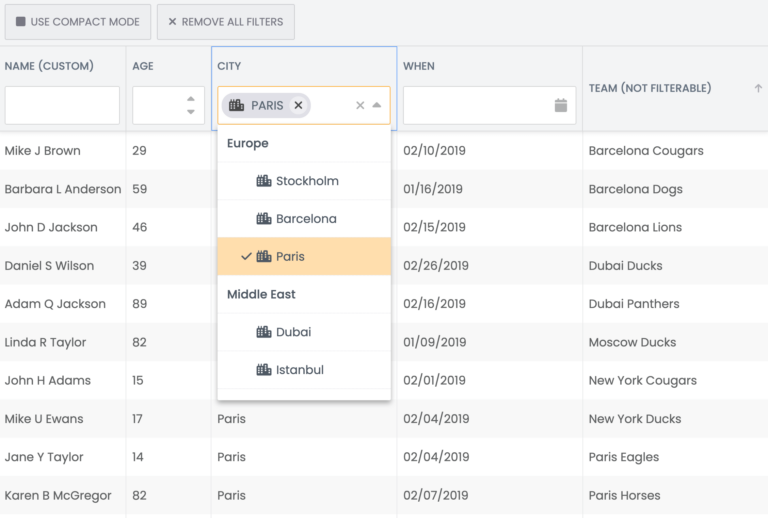Viewport: 768px width, 518px height.
Task: Increase the Age filter value with up arrow
Action: click(191, 99)
